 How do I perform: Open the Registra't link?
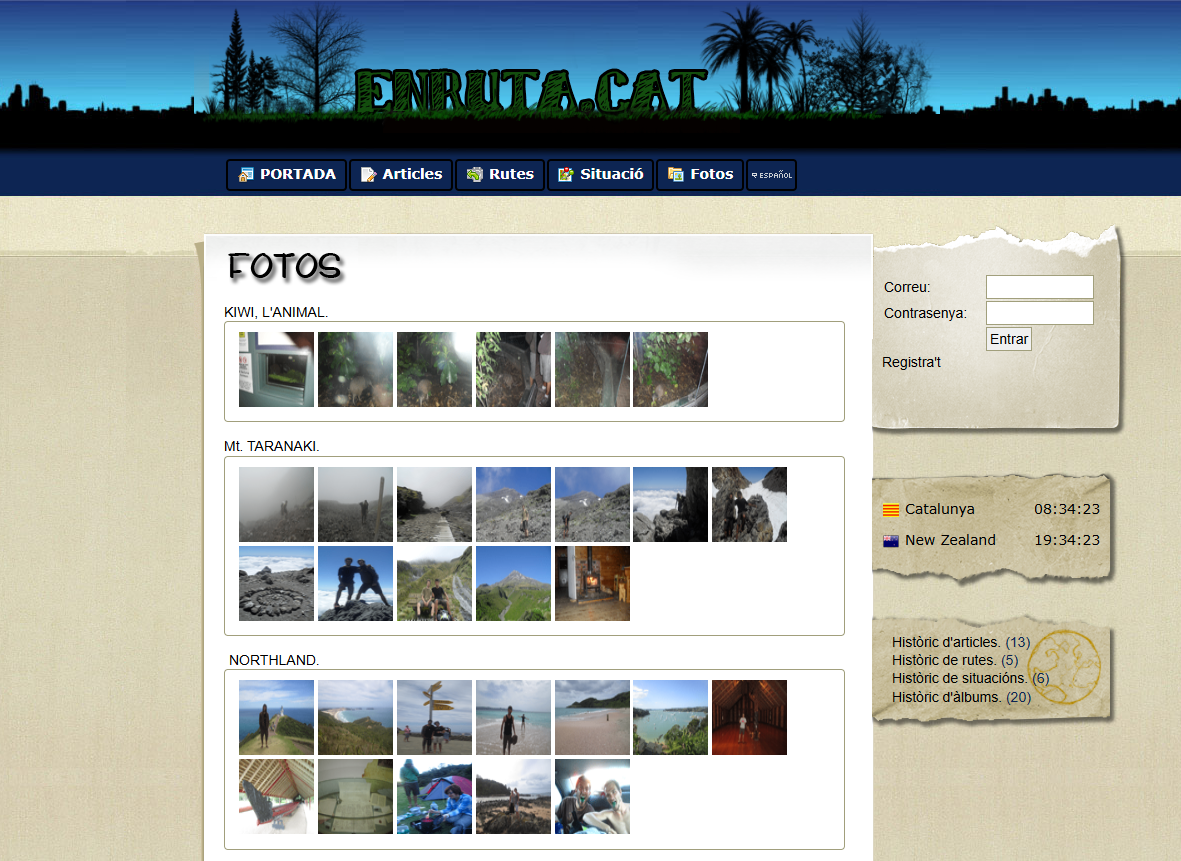(x=911, y=362)
